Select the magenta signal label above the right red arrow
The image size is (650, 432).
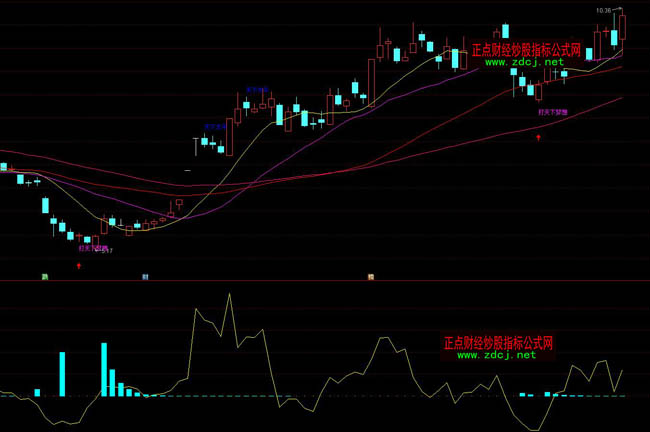tap(552, 113)
